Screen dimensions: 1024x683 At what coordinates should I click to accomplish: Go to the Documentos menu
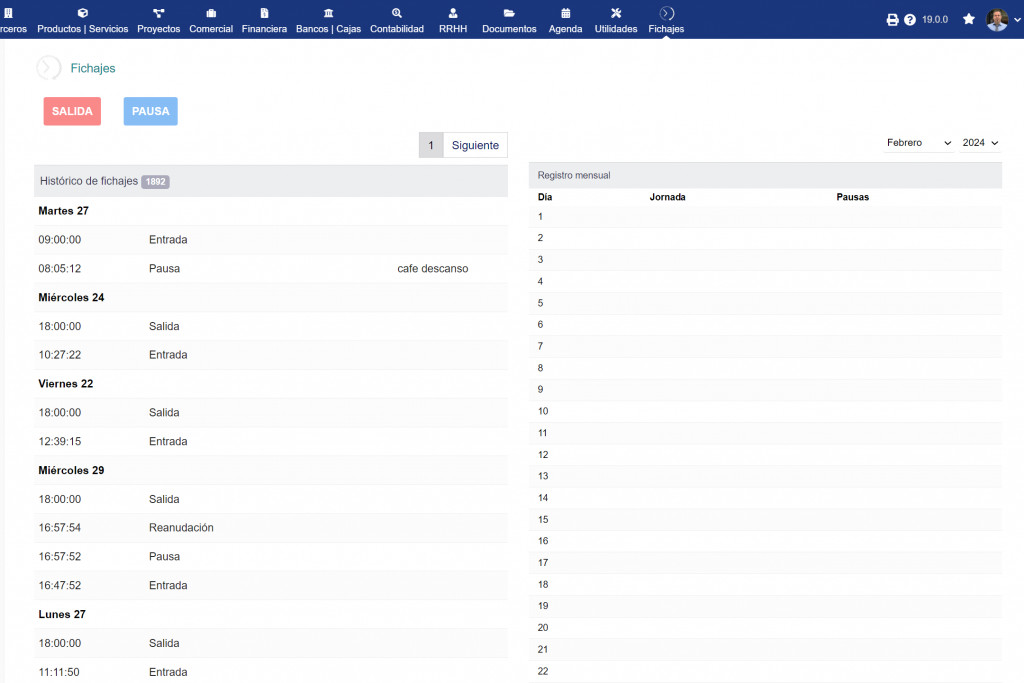point(509,29)
